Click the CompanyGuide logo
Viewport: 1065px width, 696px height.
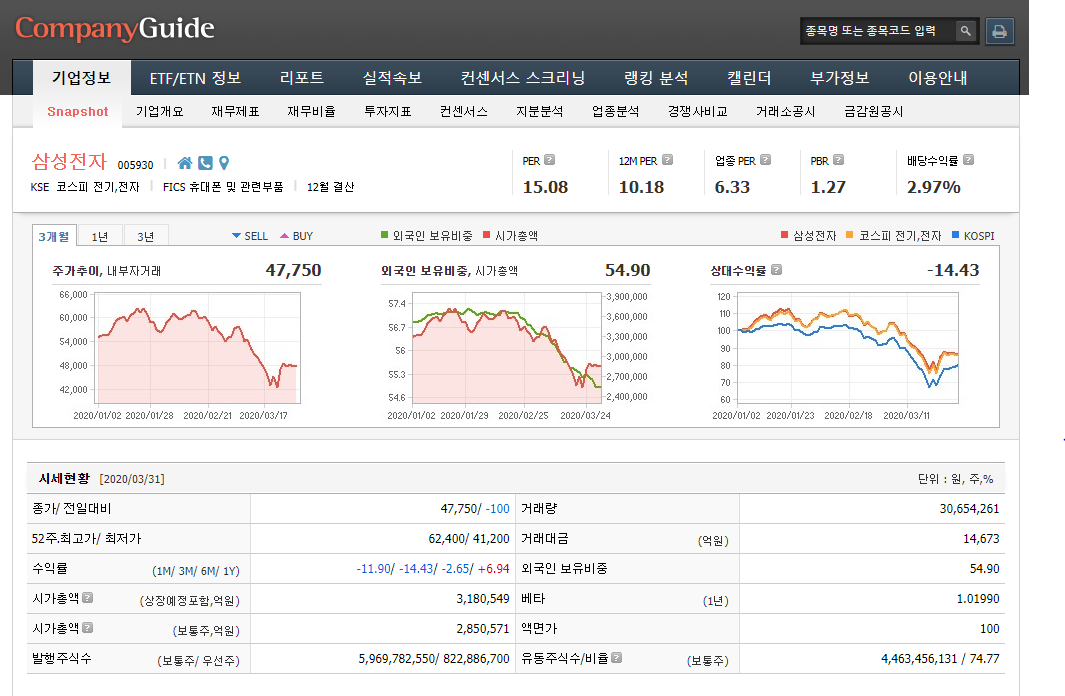[115, 29]
